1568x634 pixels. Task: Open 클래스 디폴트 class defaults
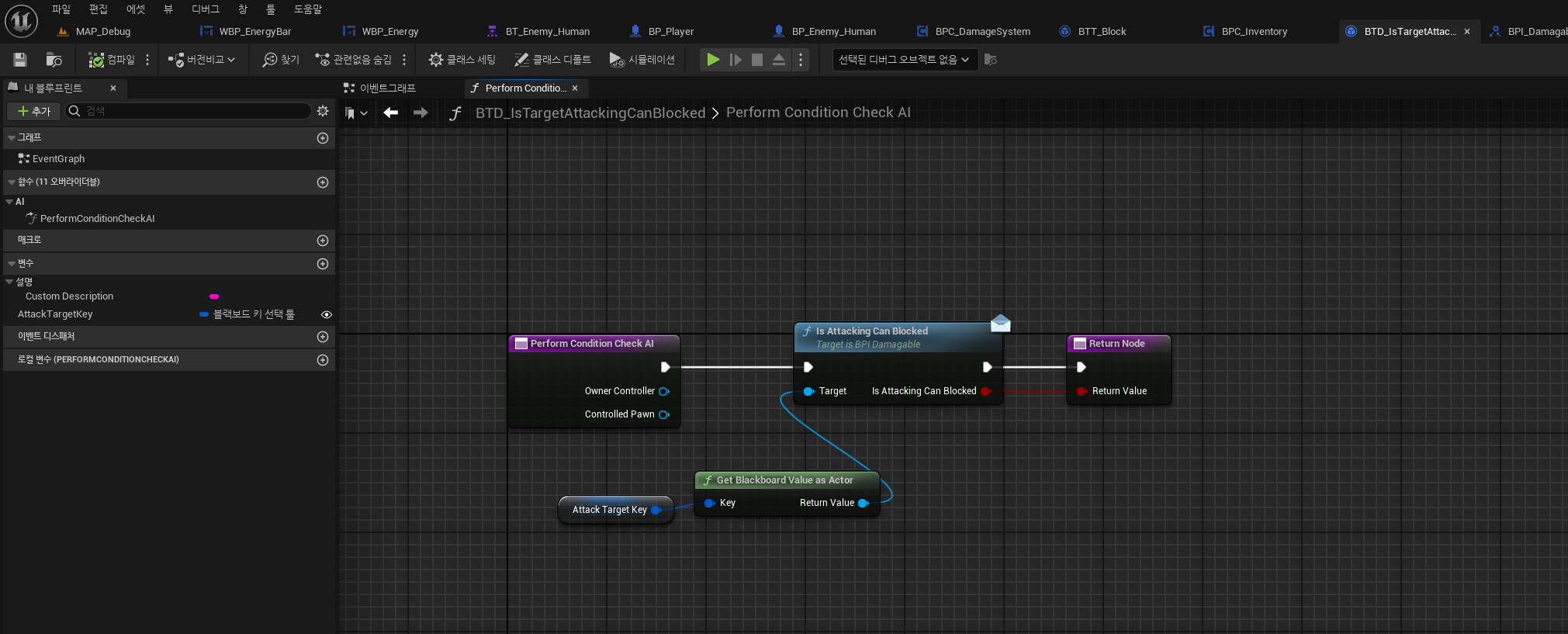click(x=552, y=60)
